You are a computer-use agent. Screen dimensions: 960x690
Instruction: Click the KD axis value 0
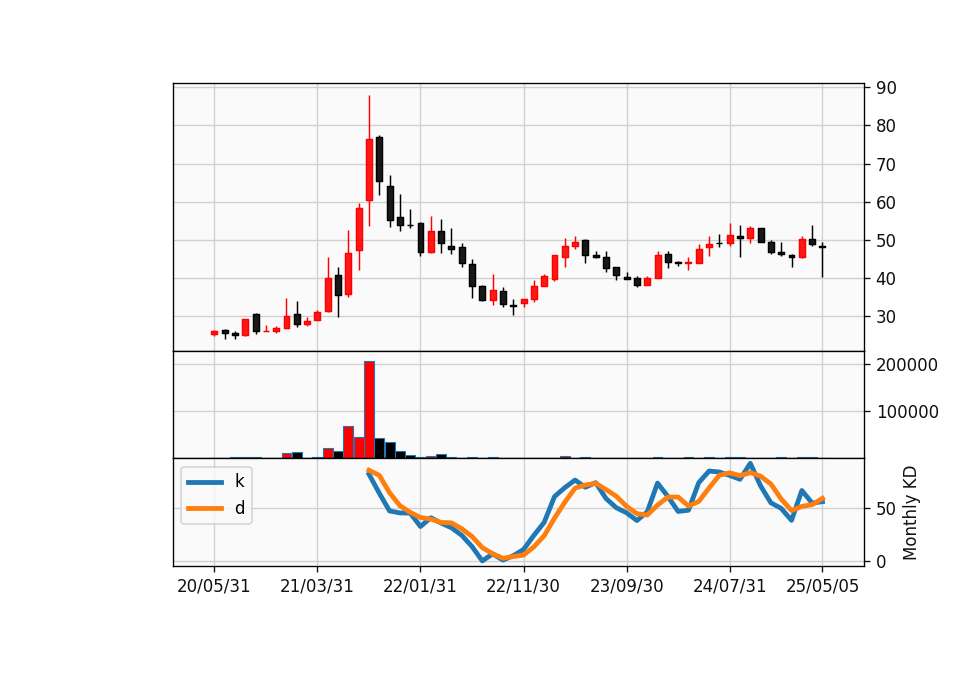click(881, 561)
